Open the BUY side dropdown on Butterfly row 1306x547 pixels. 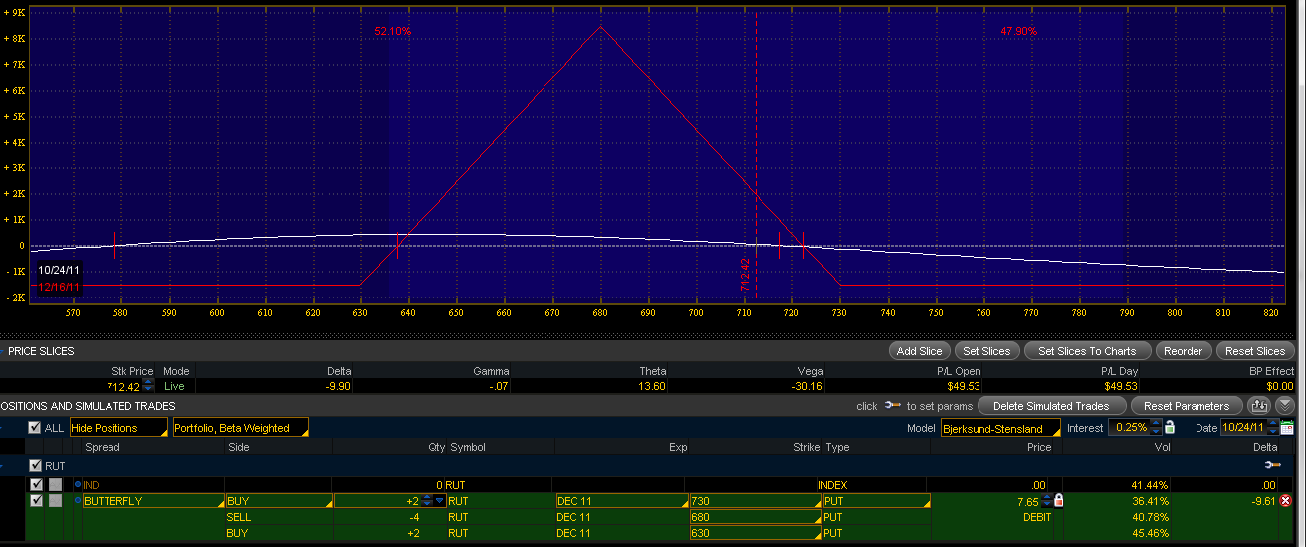pyautogui.click(x=279, y=501)
